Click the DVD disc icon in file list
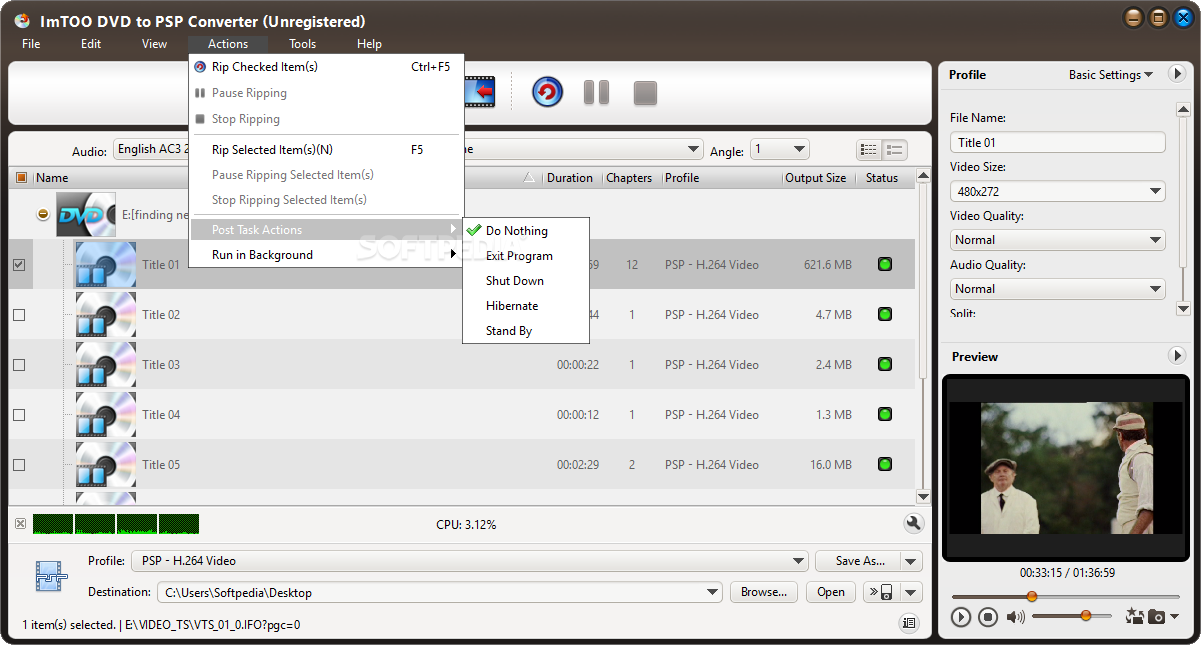The height and width of the screenshot is (645, 1201). [x=86, y=215]
